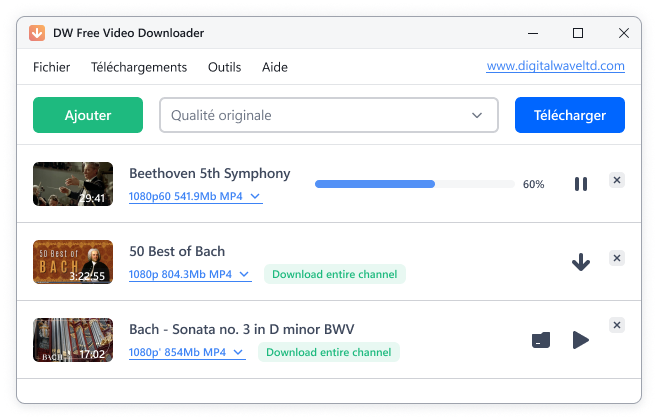658x420 pixels.
Task: Open the Téléchargements menu
Action: pos(139,67)
